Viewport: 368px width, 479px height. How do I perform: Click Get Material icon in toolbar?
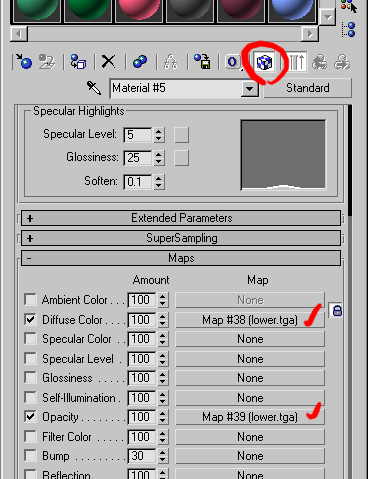(23, 61)
